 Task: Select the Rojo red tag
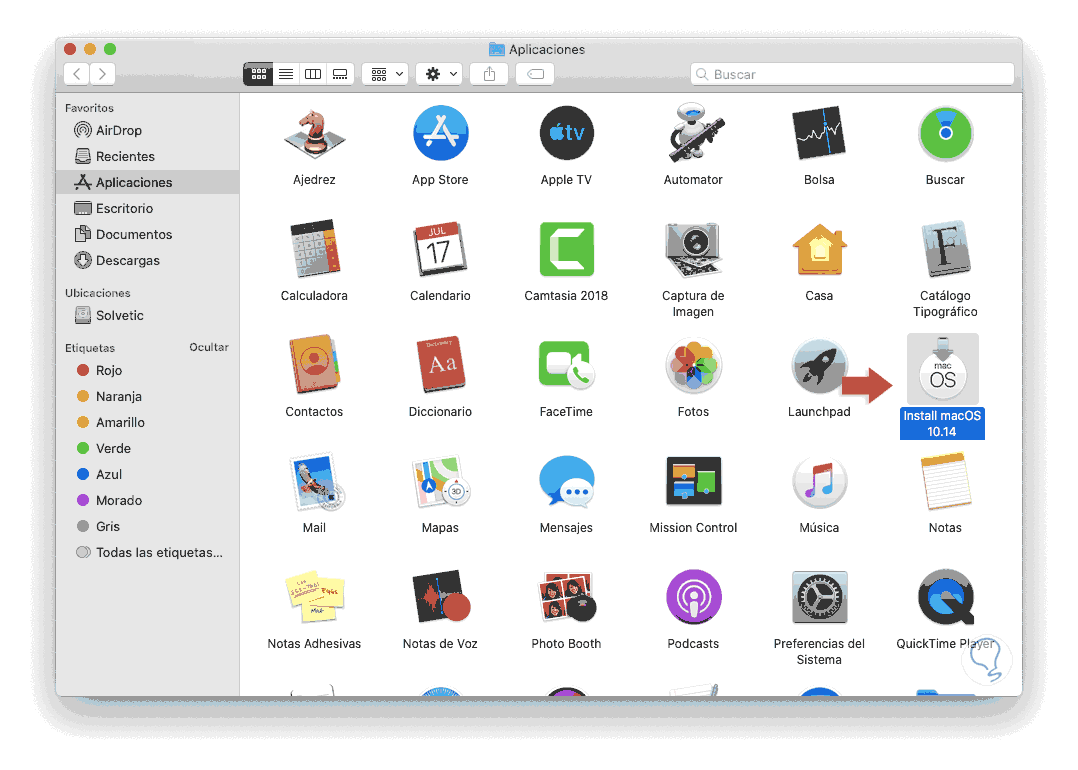[148, 371]
